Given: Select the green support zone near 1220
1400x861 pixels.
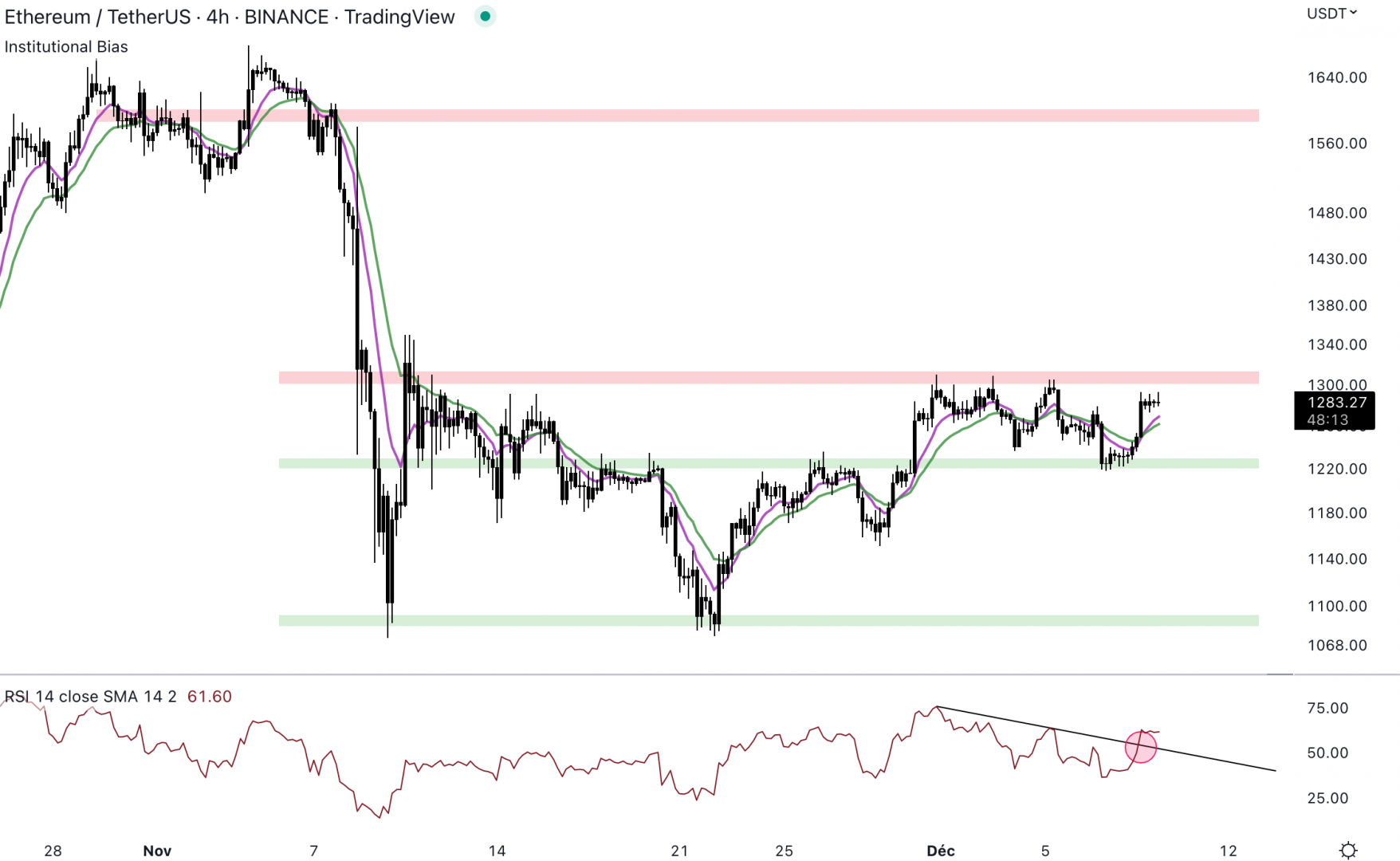Looking at the screenshot, I should (x=769, y=463).
